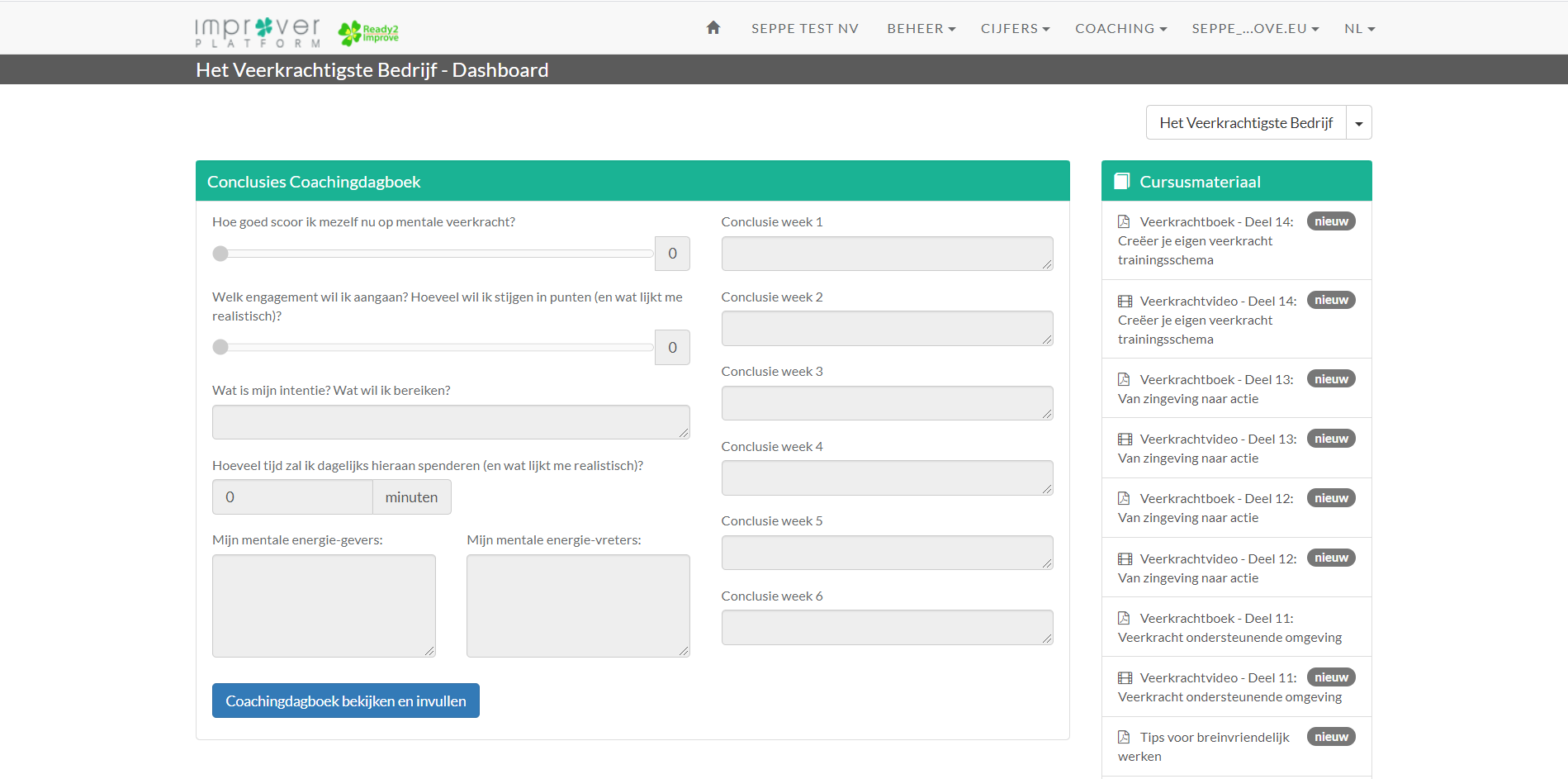Click the mentale veerkracht score slider handle

coord(220,254)
